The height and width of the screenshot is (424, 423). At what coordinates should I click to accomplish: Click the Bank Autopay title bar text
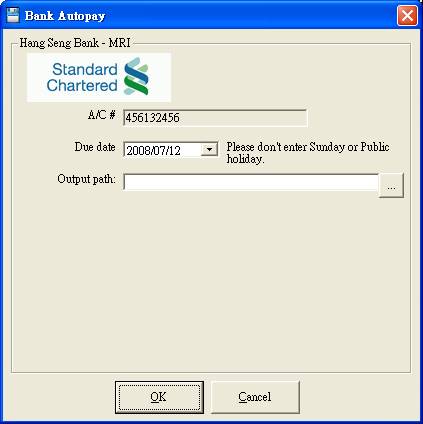point(65,16)
